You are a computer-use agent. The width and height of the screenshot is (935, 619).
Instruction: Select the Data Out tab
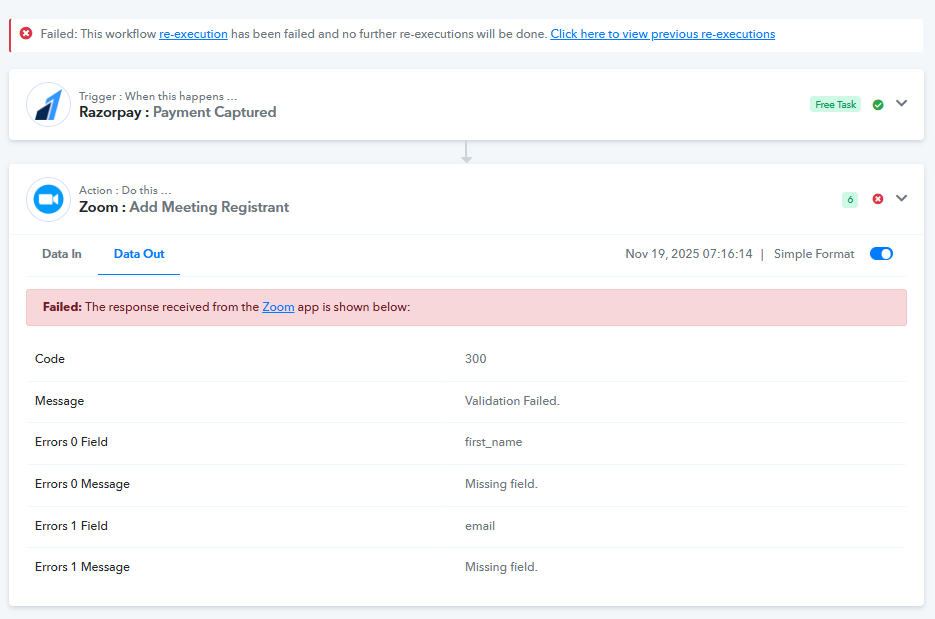(x=139, y=254)
